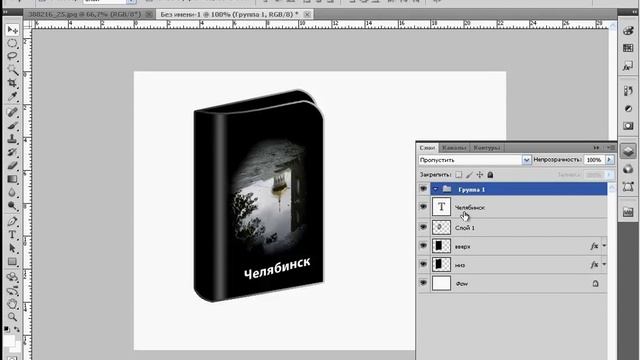Select the Без имени-1 document tab
Screen dimensions: 640x360
click(x=229, y=14)
